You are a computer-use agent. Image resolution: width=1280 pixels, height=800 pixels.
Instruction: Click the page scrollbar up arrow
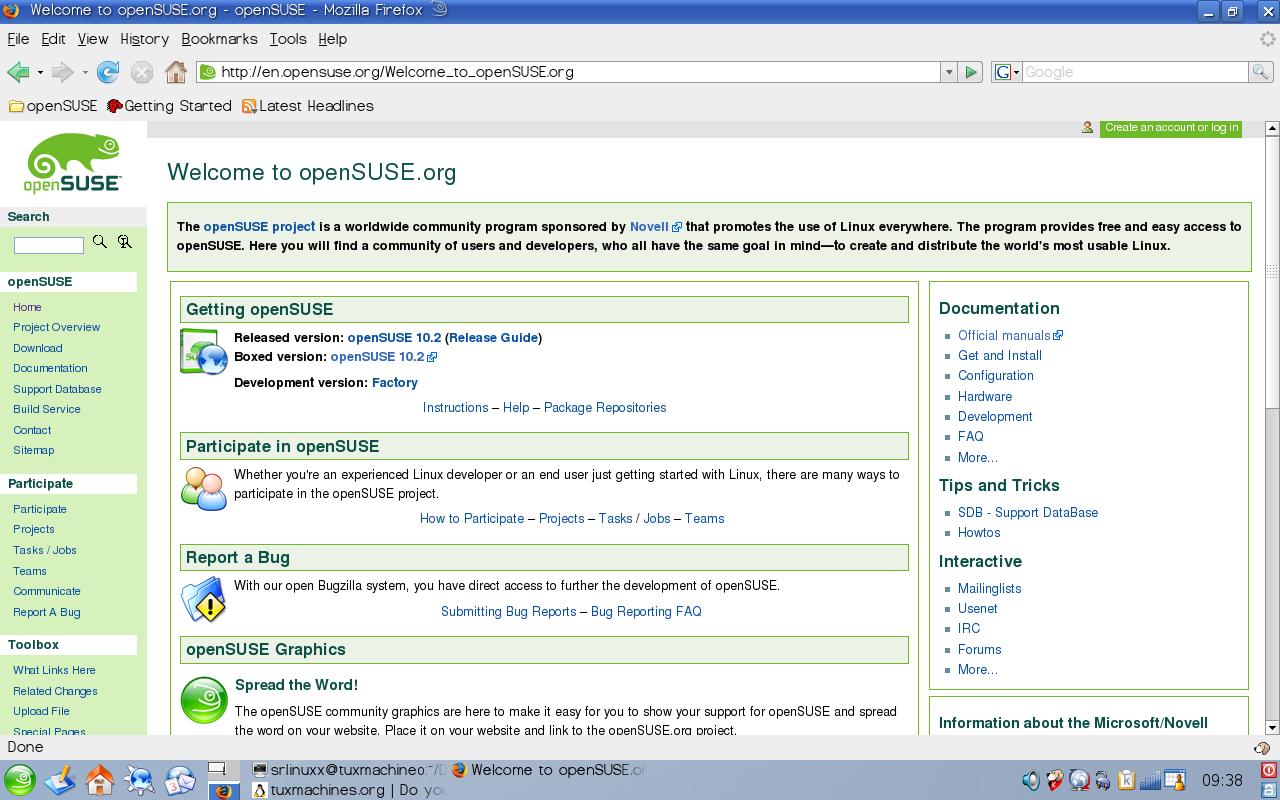coord(1272,128)
